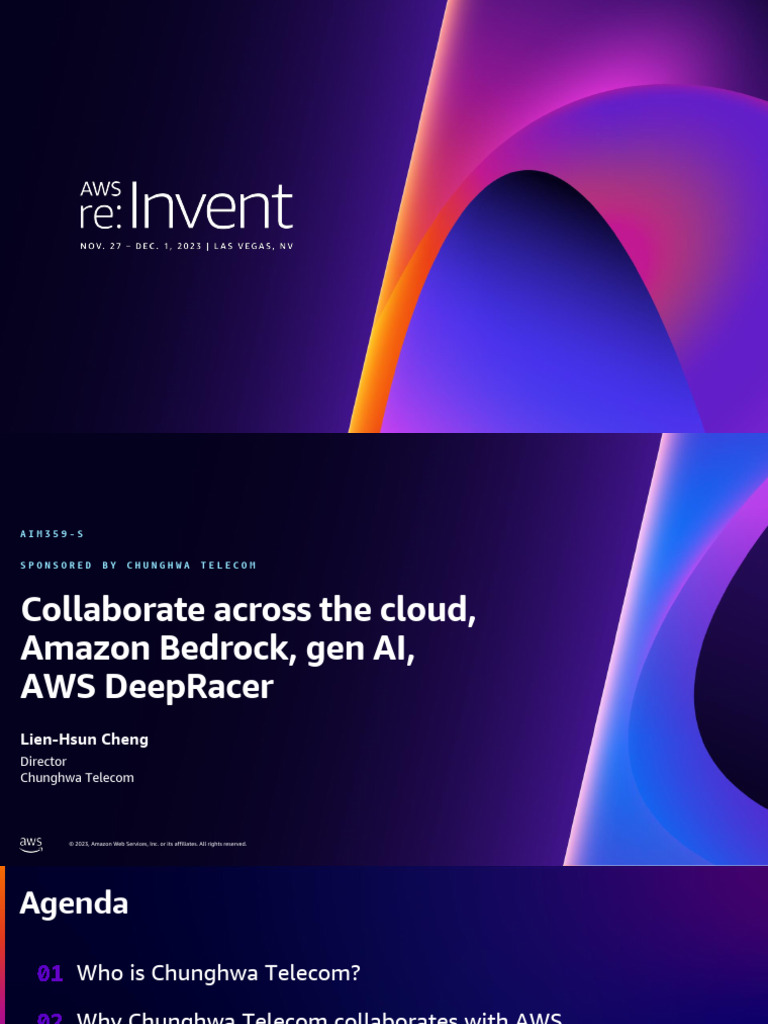Click speaker name Lien-Hsun Cheng
Screen dimensions: 768x1024
click(x=84, y=739)
